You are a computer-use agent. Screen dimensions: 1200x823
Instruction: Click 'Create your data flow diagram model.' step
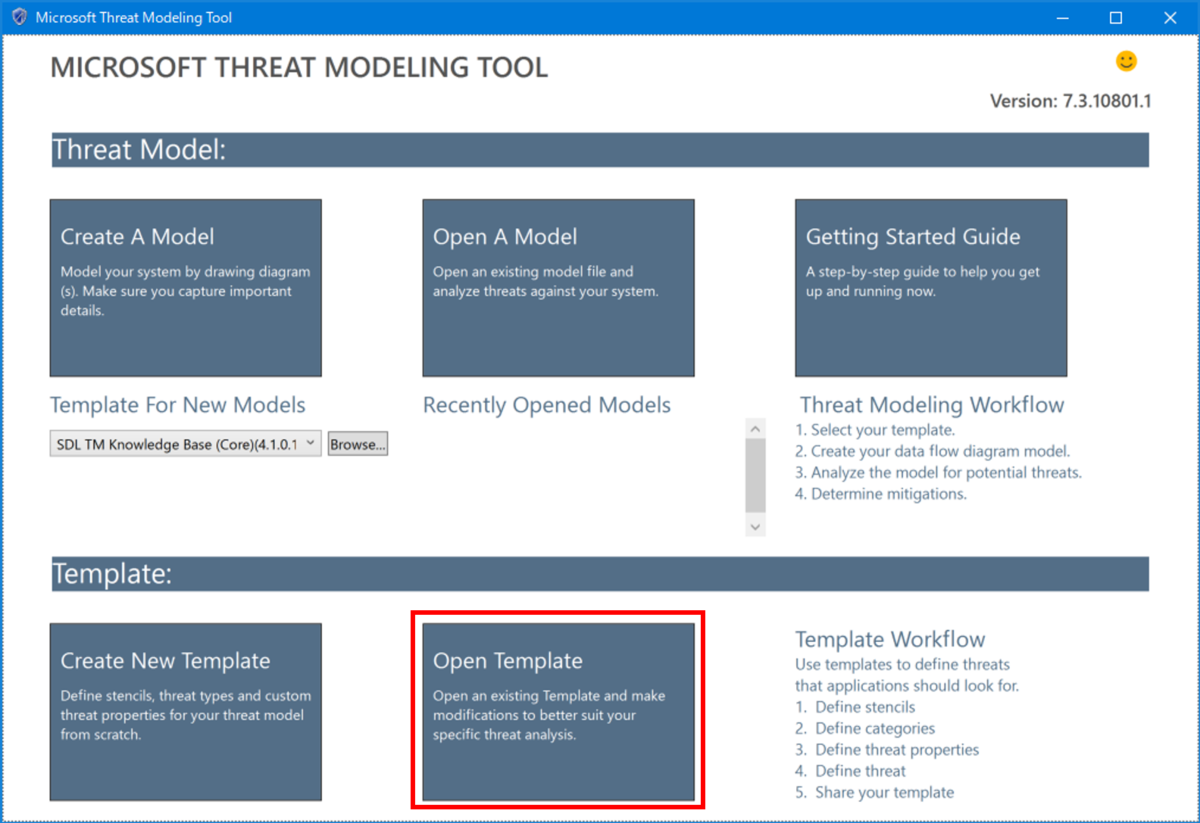click(x=933, y=451)
